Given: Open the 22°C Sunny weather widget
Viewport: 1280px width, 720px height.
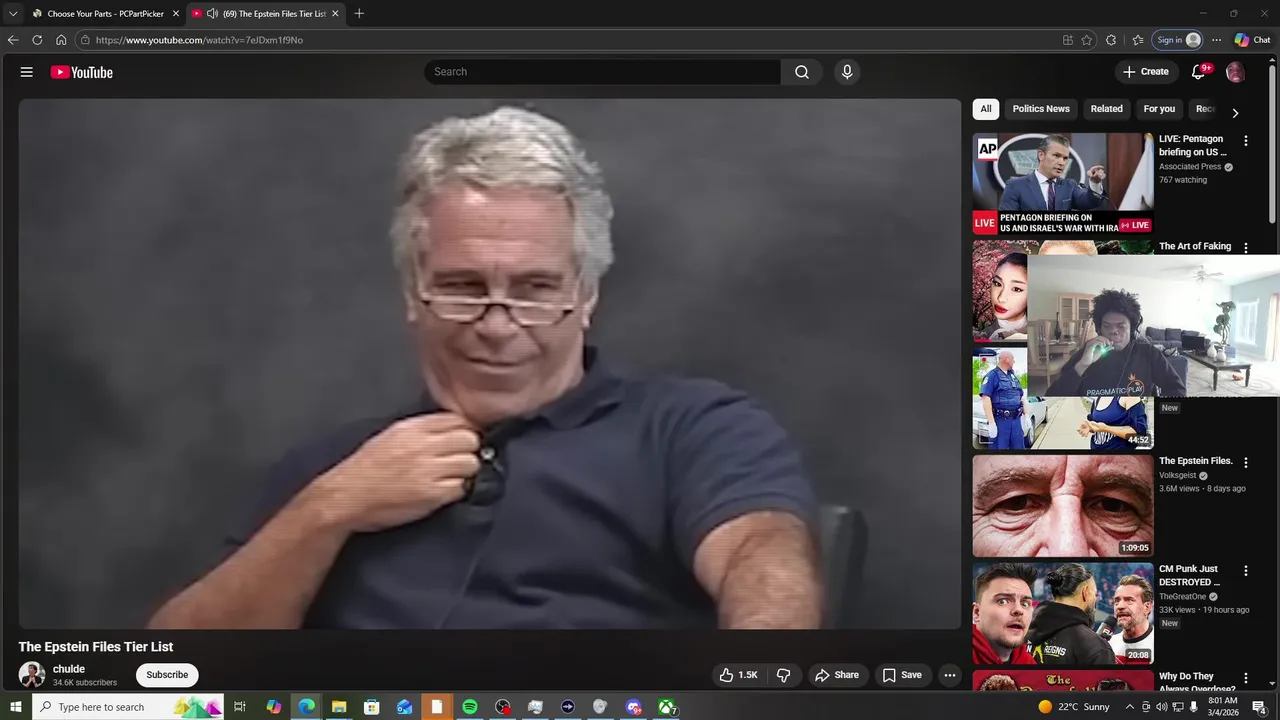Looking at the screenshot, I should pos(1074,707).
